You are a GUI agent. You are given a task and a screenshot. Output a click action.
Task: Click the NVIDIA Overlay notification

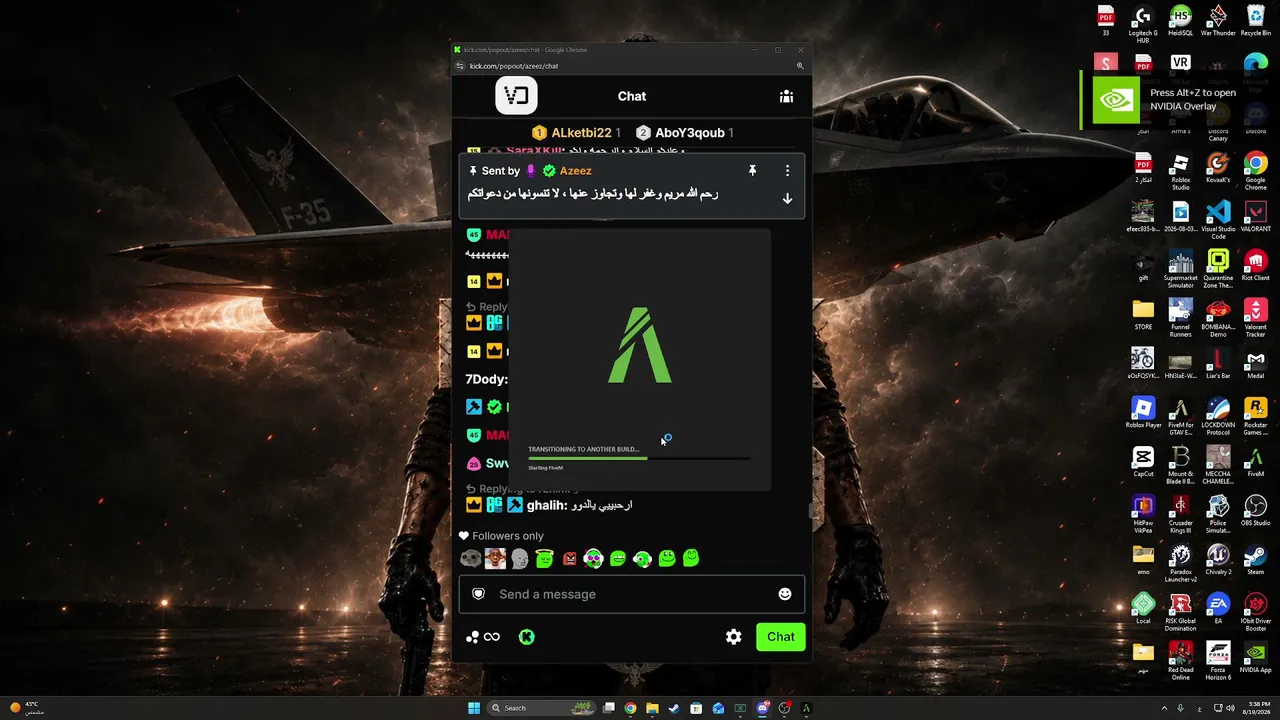pyautogui.click(x=1180, y=99)
